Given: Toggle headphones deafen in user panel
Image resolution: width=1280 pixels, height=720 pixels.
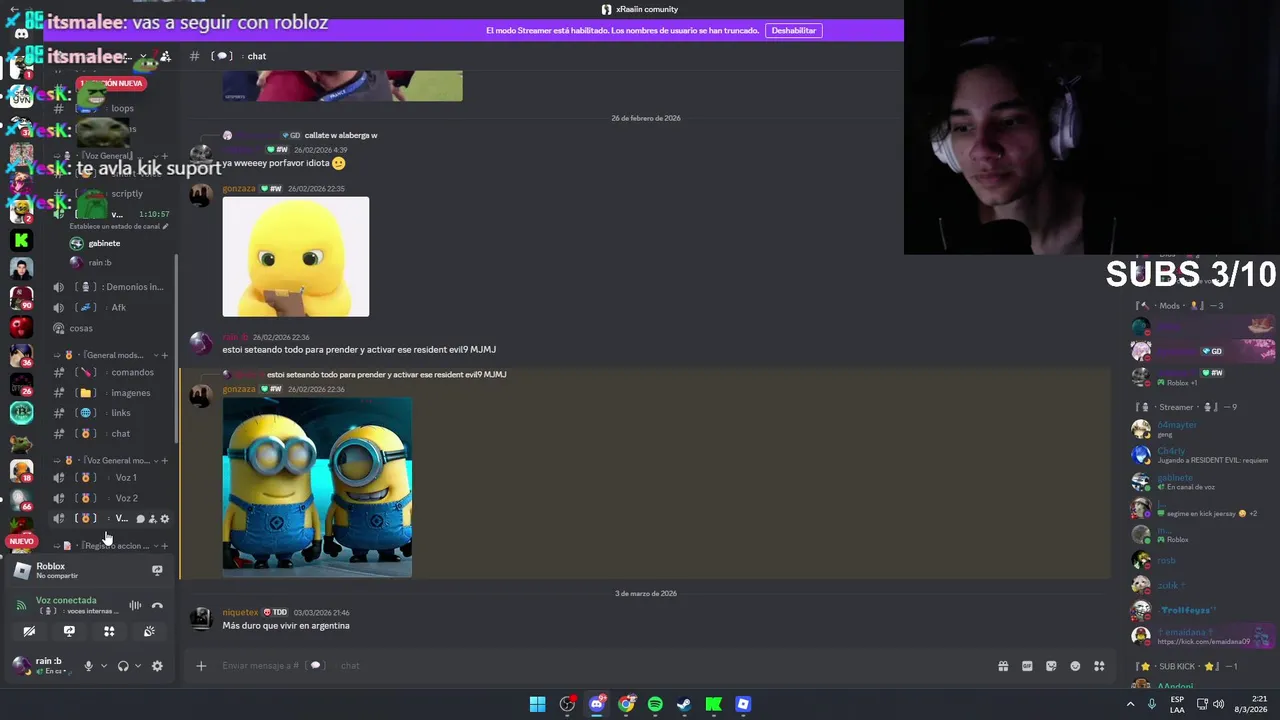Looking at the screenshot, I should click(x=123, y=666).
